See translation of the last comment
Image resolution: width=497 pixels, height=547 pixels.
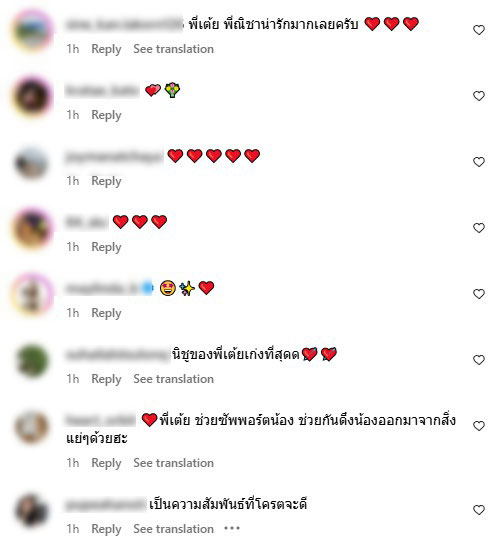(173, 529)
